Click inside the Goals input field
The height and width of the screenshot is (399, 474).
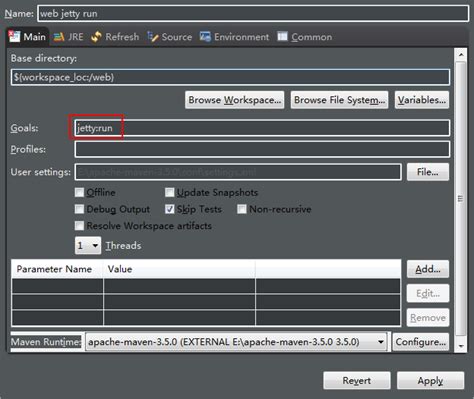(262, 128)
